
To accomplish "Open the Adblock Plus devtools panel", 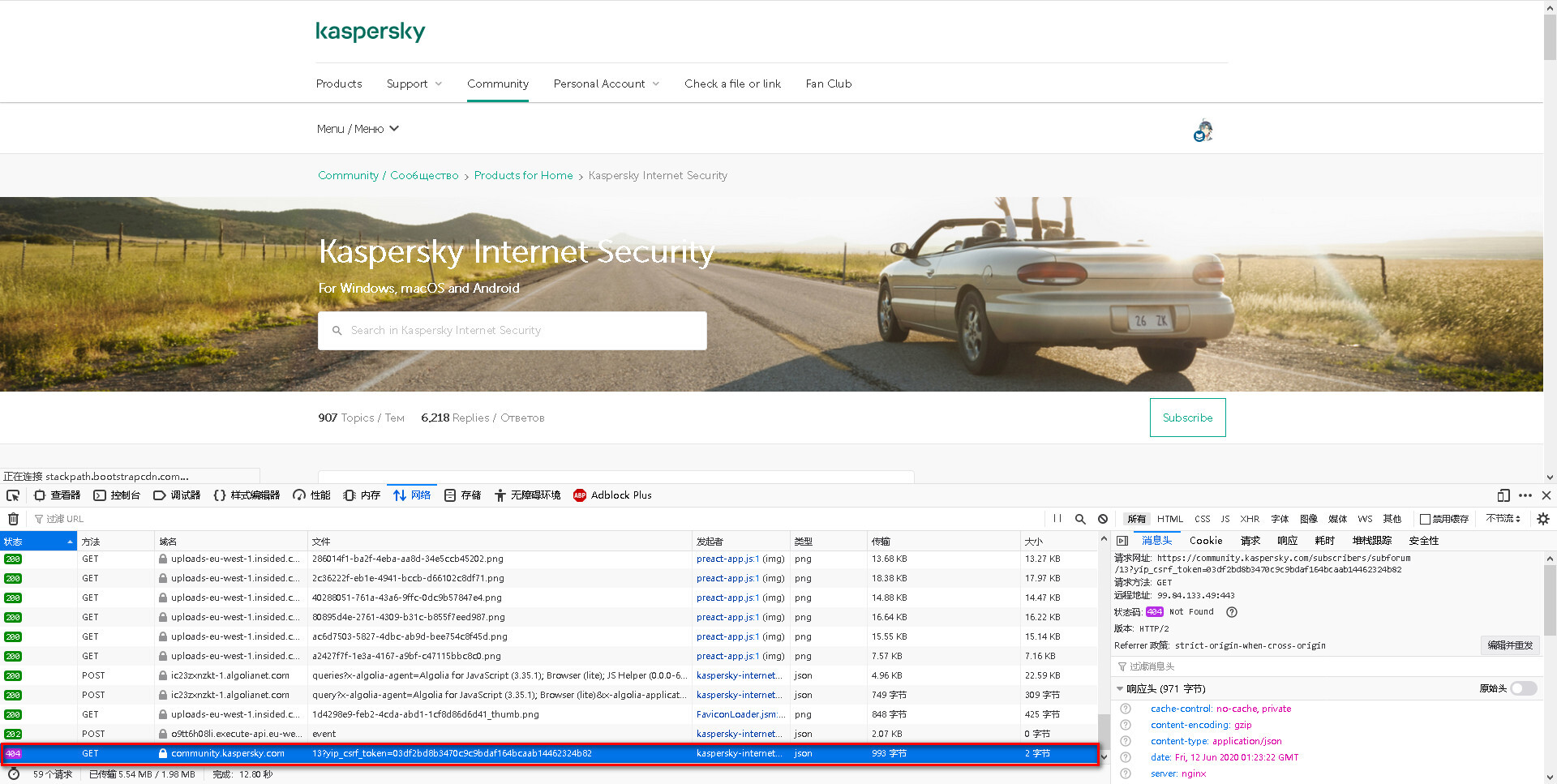I will click(x=612, y=495).
